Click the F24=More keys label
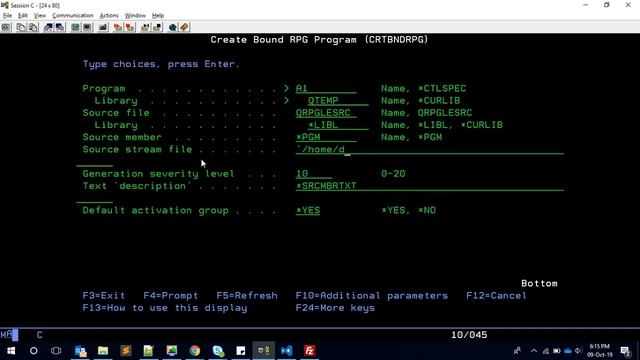This screenshot has width=640, height=360. (335, 308)
